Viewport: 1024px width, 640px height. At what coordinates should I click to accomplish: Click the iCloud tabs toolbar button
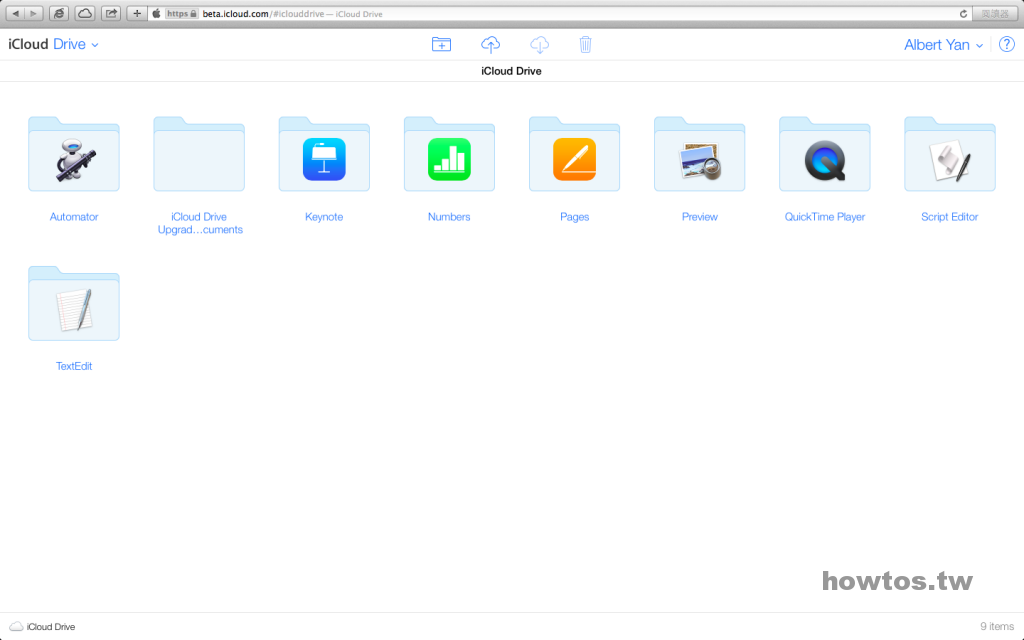pos(85,13)
